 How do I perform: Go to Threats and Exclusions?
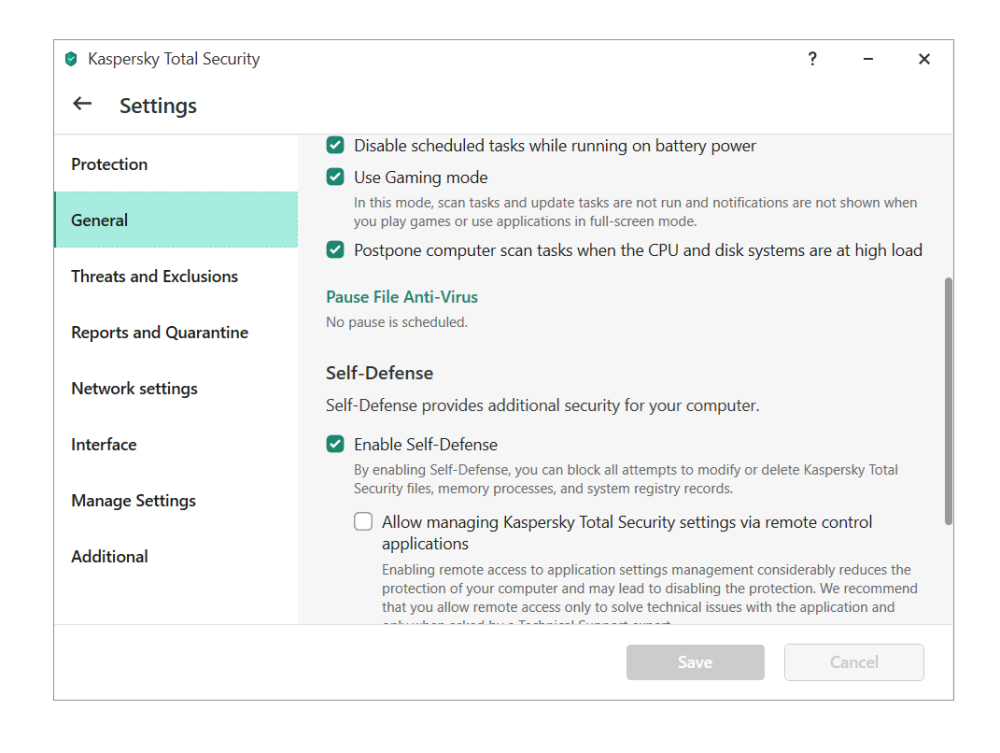155,276
